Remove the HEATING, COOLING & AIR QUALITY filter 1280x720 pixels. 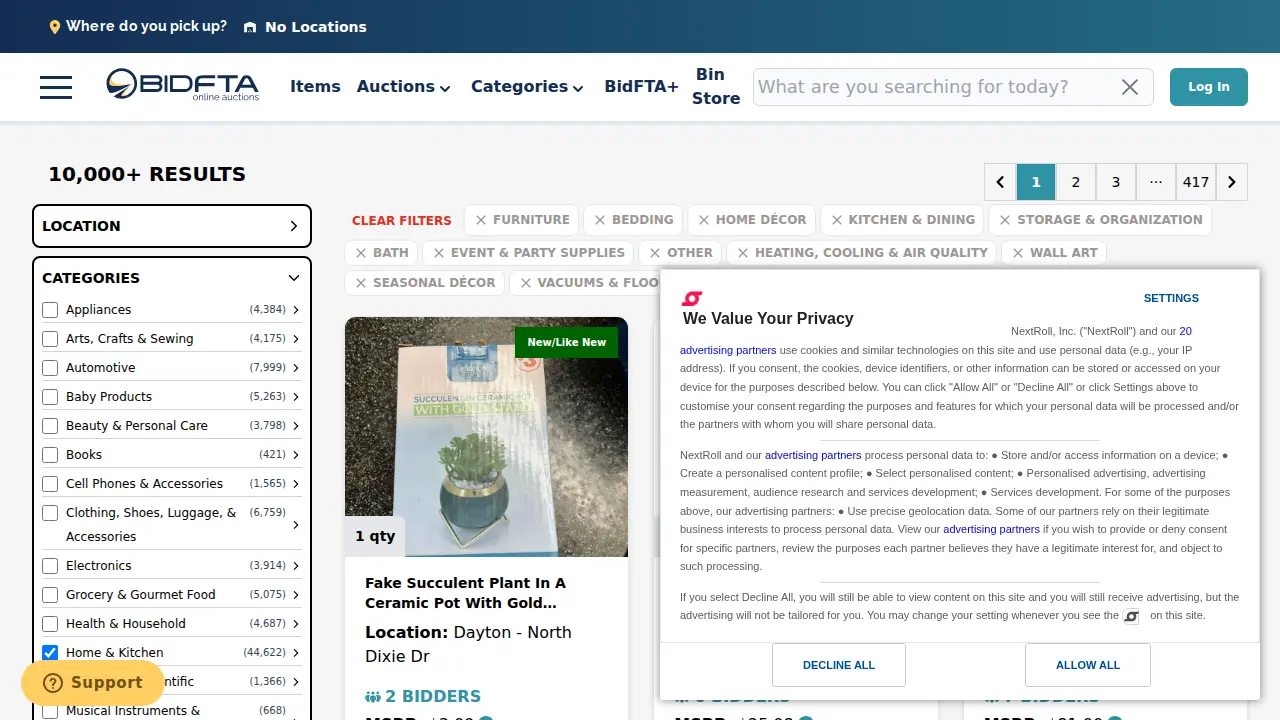tap(743, 253)
